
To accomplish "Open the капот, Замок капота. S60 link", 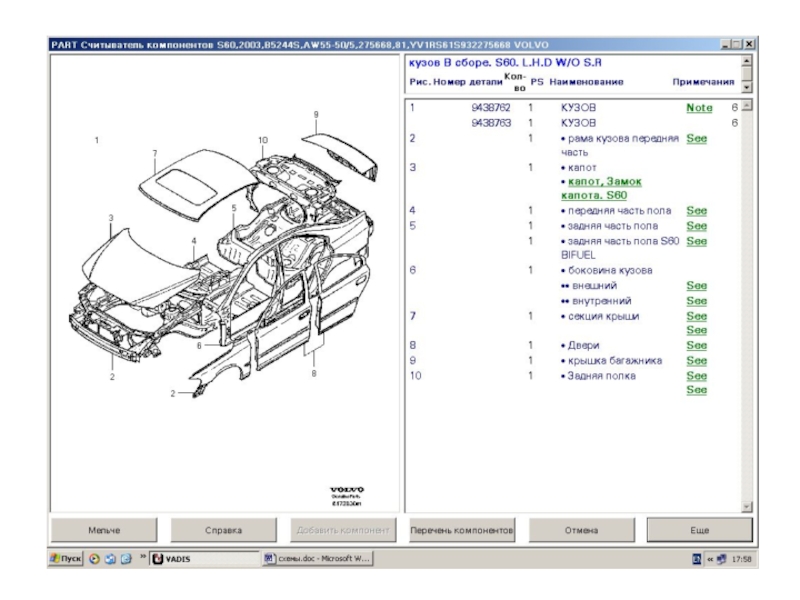I will [601, 188].
